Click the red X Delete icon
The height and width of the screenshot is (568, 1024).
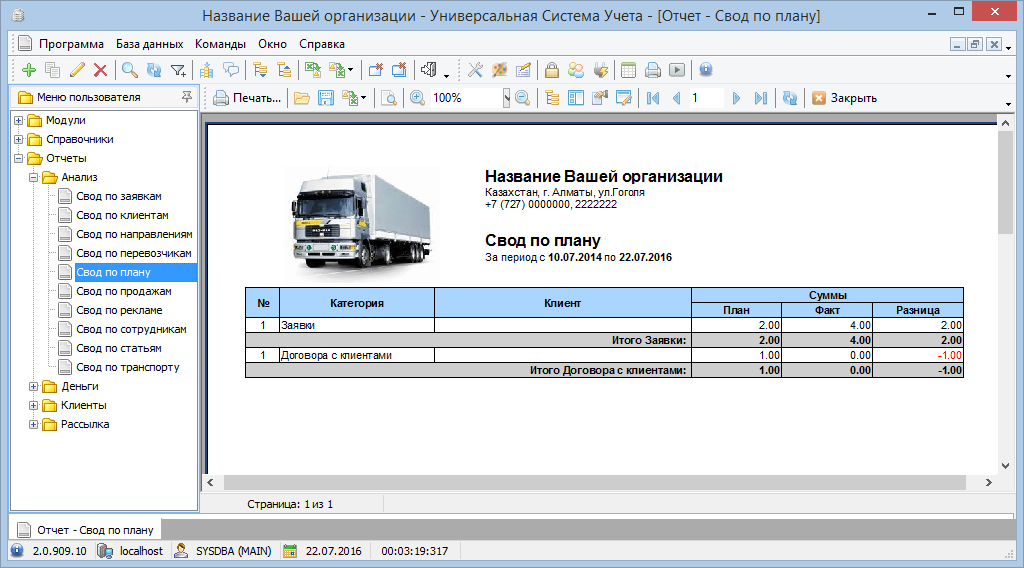[100, 70]
